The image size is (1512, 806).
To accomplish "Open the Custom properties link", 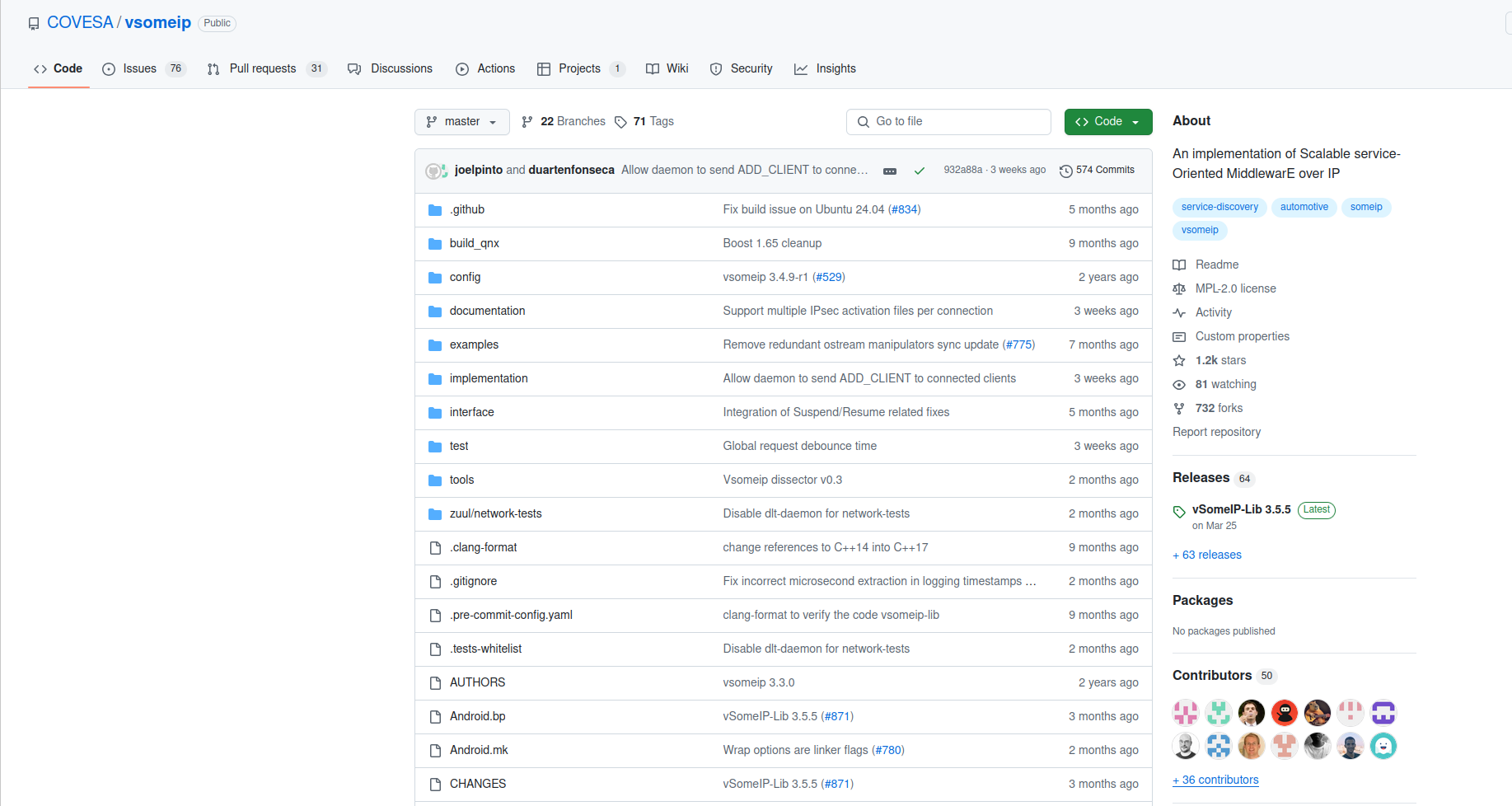I will [1242, 337].
